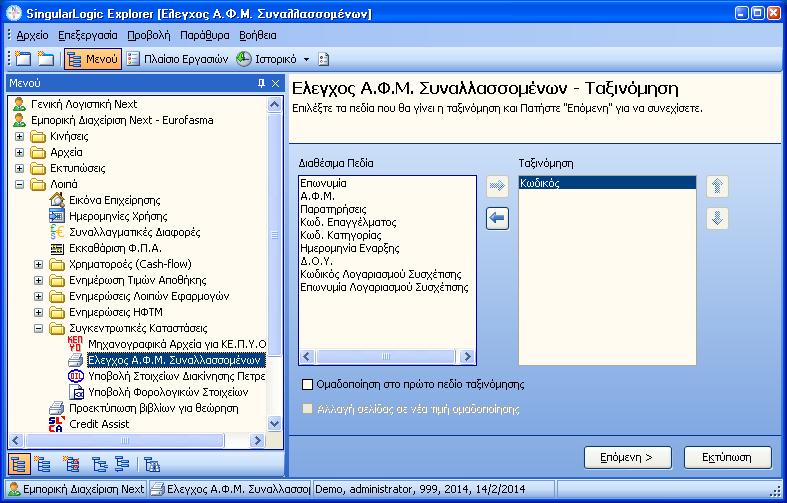Expand Ενημερώσεις ΗΦΤΜ folder
The image size is (787, 503).
(38, 312)
